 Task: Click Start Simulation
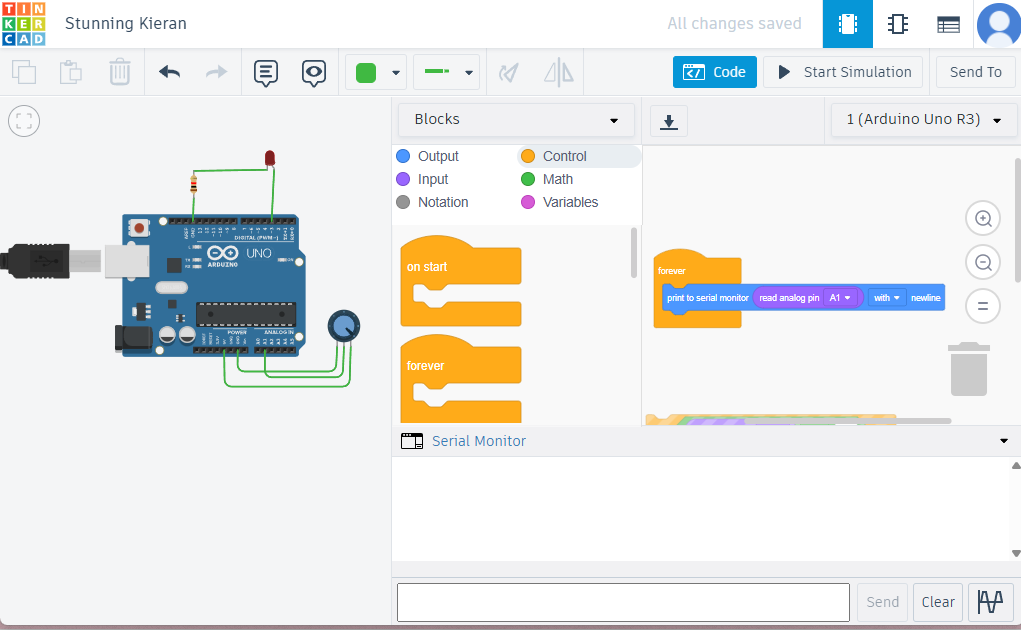(x=843, y=72)
